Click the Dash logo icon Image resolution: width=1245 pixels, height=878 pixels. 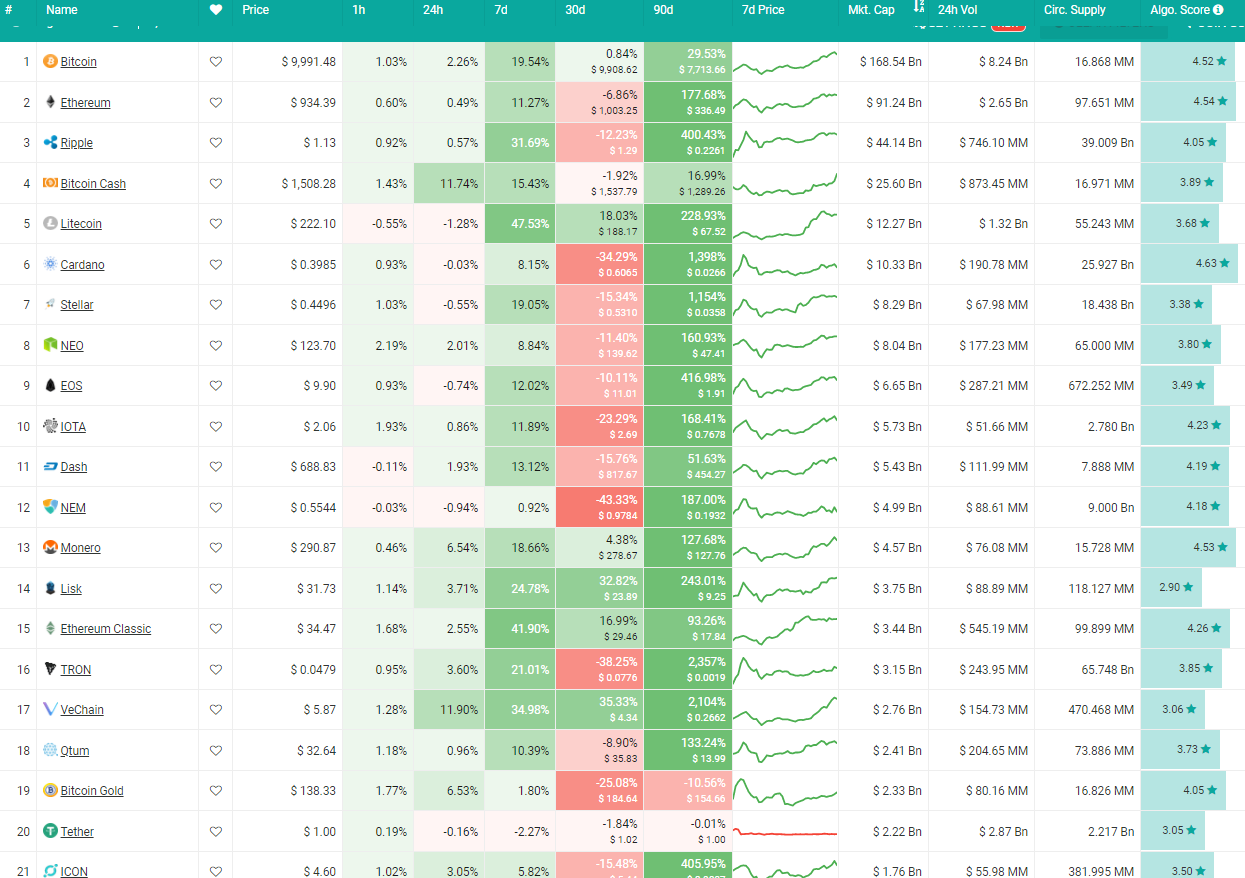50,467
